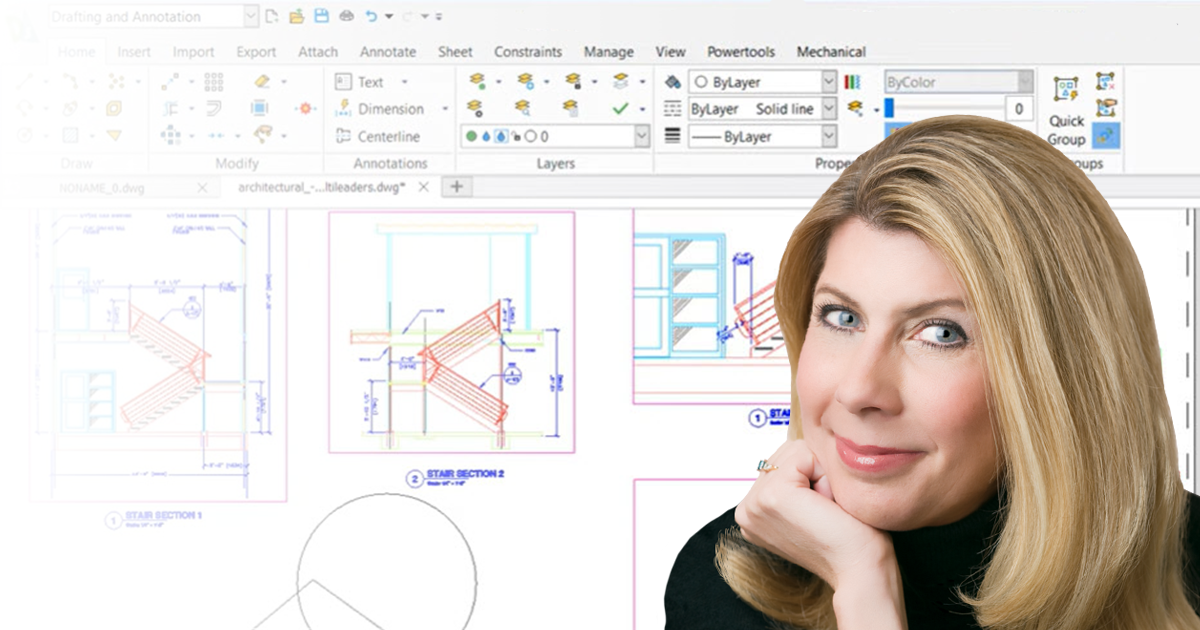Toggle the lock icon of layer 0
This screenshot has width=1200, height=630.
coord(514,136)
